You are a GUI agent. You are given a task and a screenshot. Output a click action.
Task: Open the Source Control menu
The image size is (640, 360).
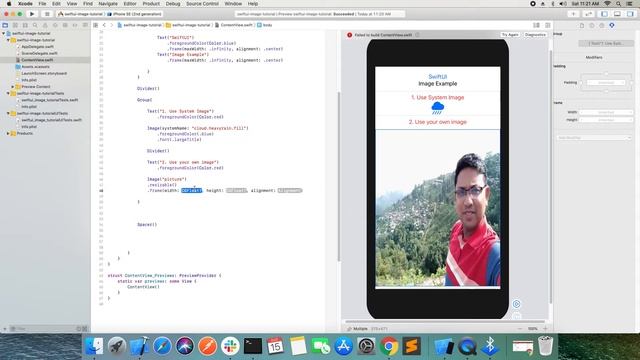[202, 4]
